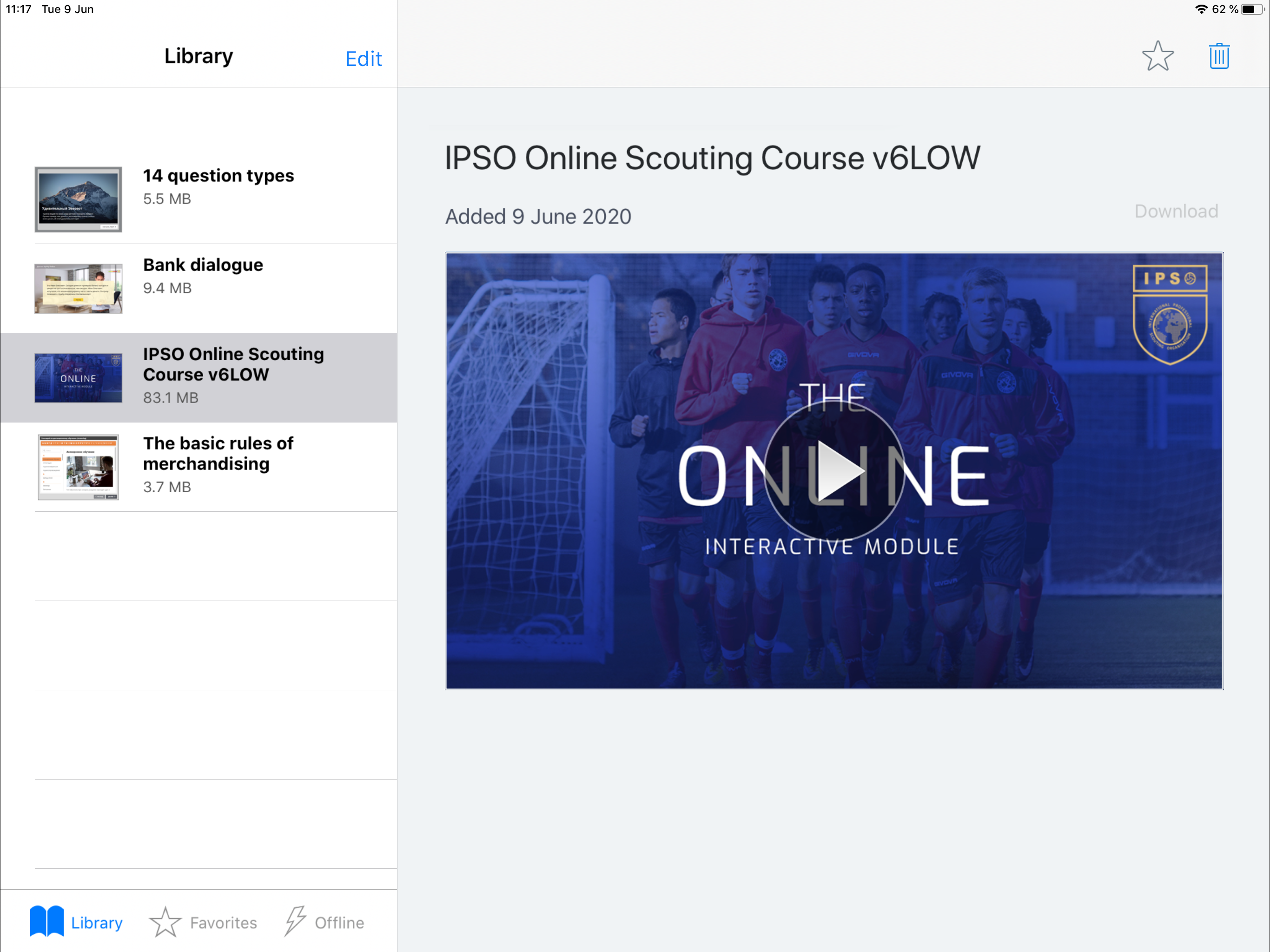
Task: Tap the status bar clock 11:17
Action: pyautogui.click(x=19, y=9)
